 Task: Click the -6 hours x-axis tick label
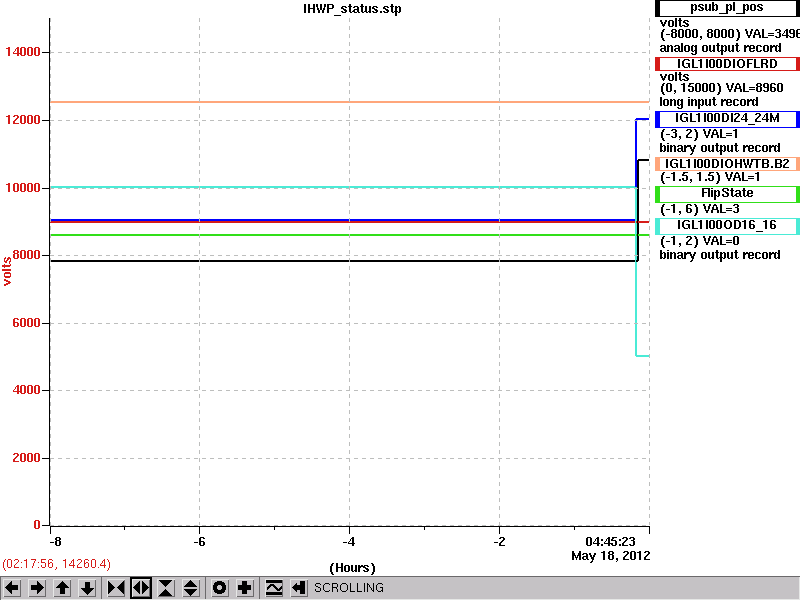199,542
